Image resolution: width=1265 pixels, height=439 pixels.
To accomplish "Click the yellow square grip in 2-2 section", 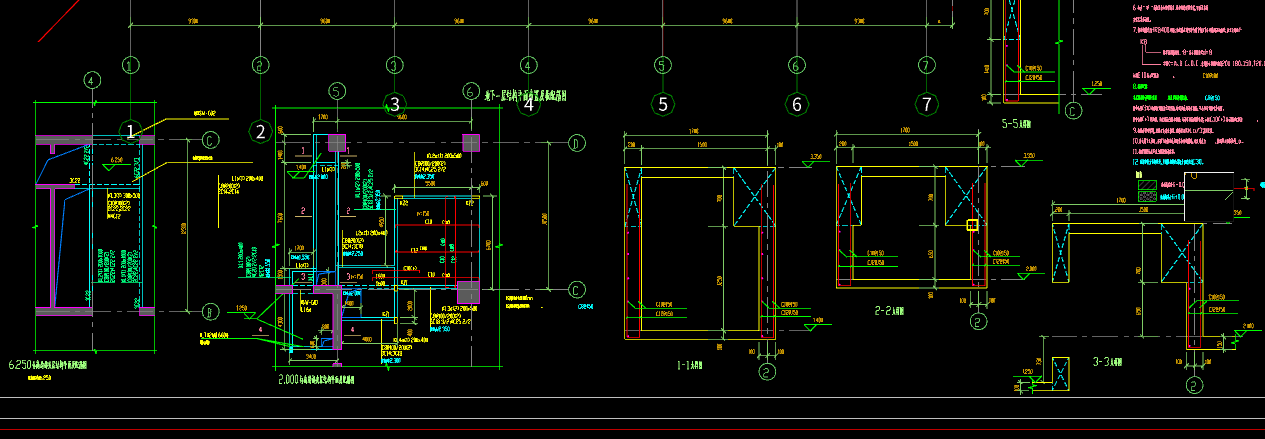I will tap(971, 225).
